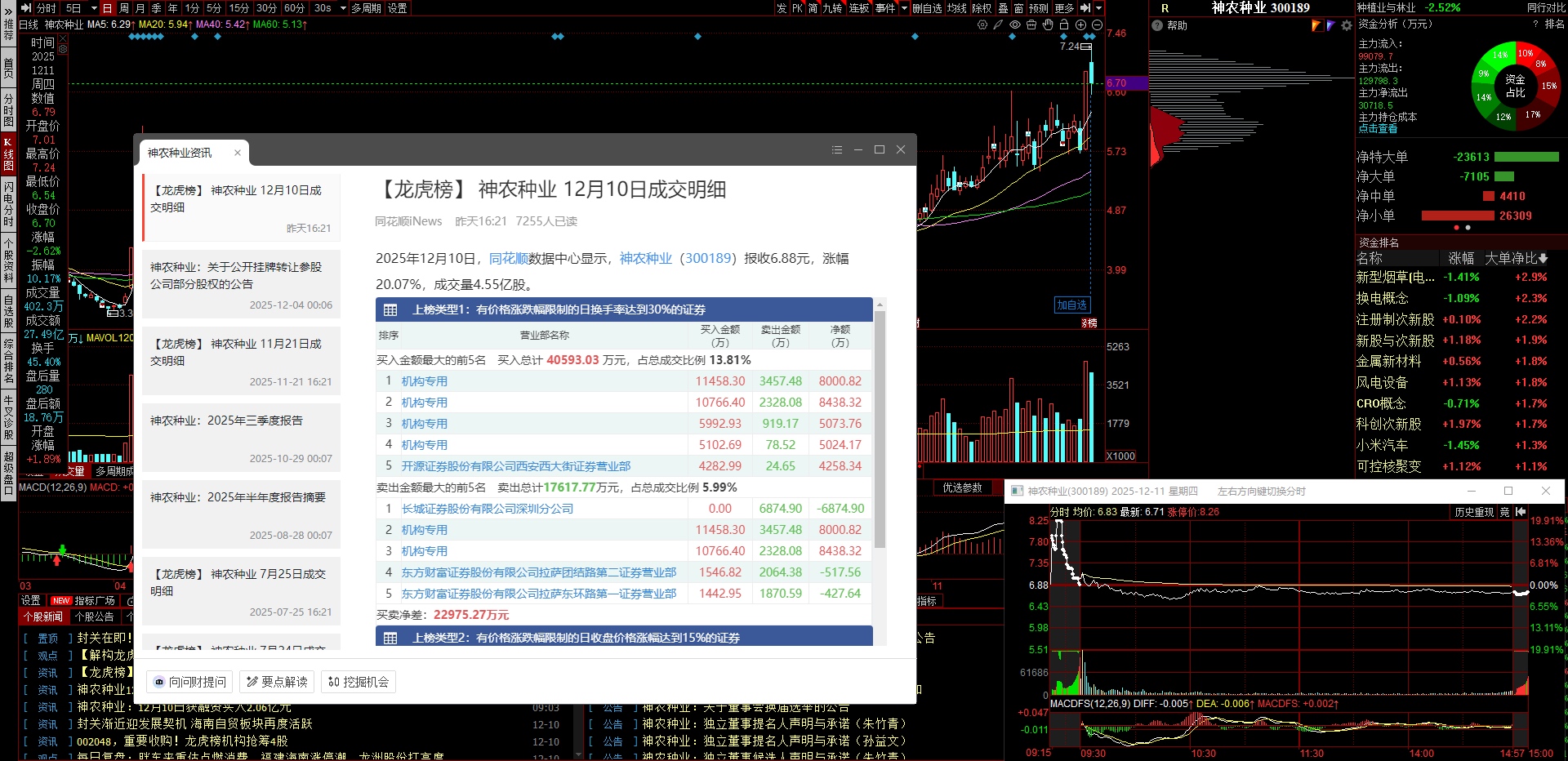This screenshot has width=1568, height=761.
Task: Click the toolbox icon above the chart
Action: (x=1031, y=24)
